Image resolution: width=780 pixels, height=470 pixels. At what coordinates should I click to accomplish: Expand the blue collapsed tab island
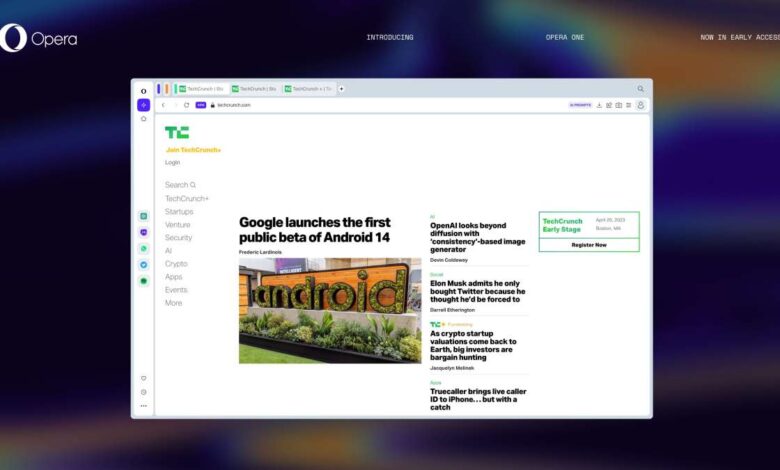click(x=159, y=89)
